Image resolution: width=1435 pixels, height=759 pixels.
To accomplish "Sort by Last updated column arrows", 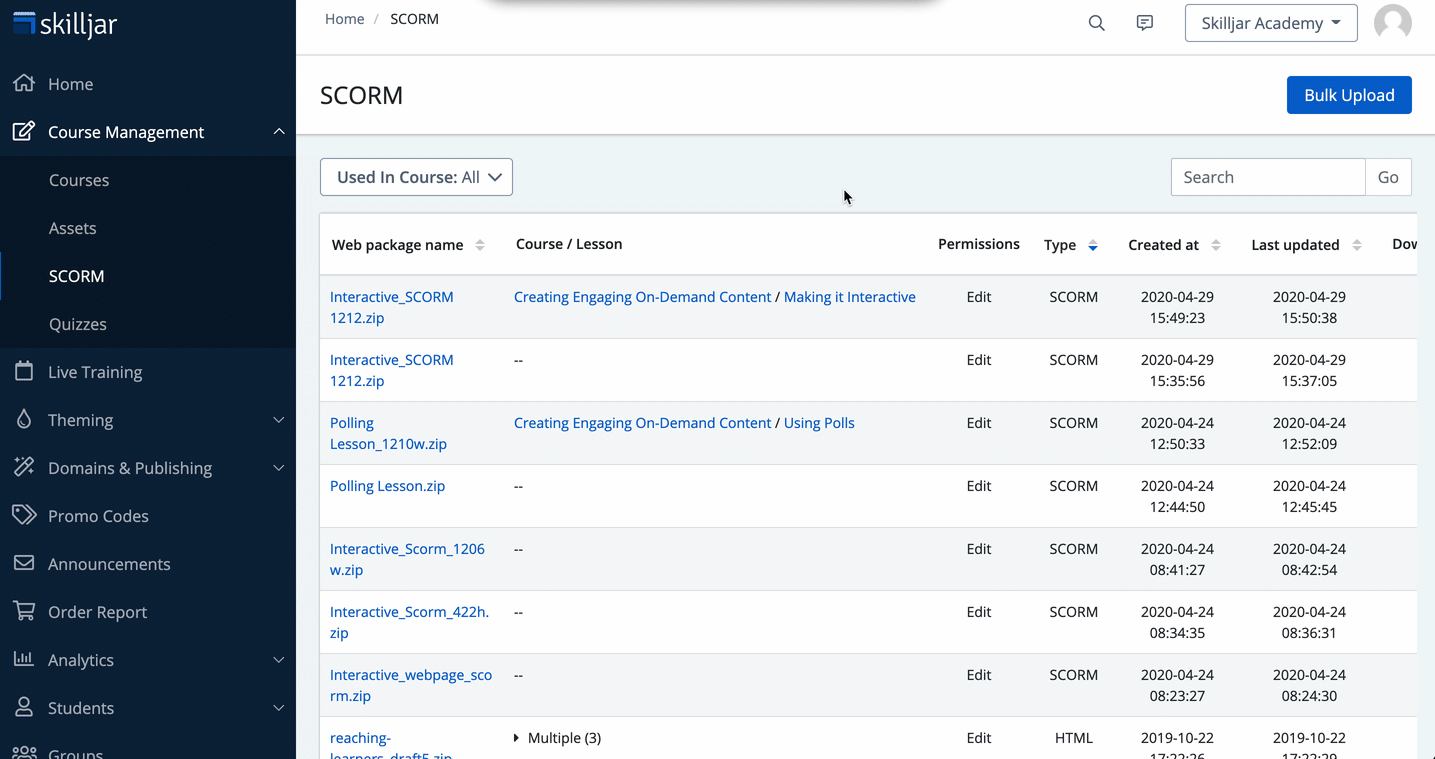I will (x=1357, y=245).
